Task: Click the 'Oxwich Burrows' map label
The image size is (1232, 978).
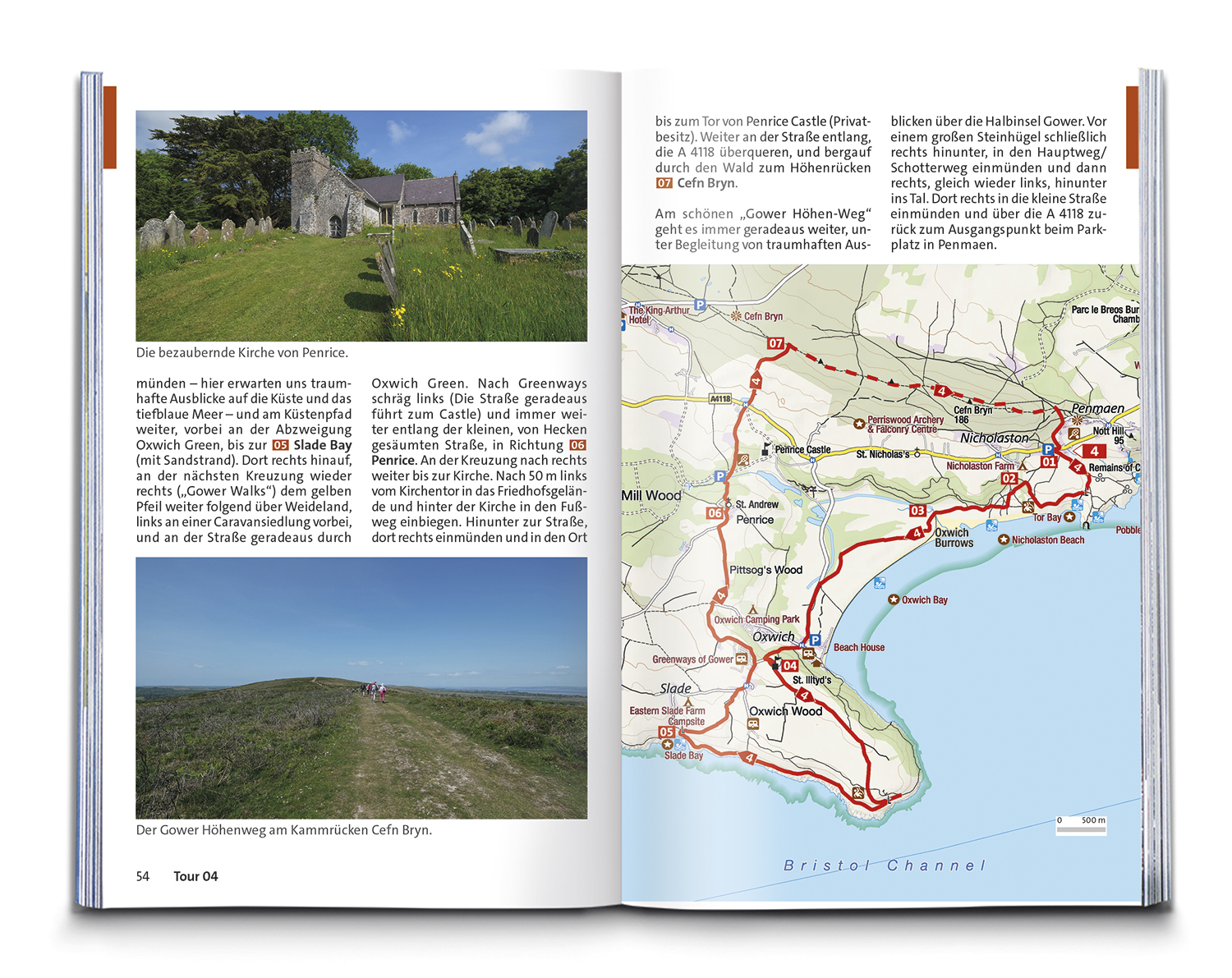Action: 954,538
